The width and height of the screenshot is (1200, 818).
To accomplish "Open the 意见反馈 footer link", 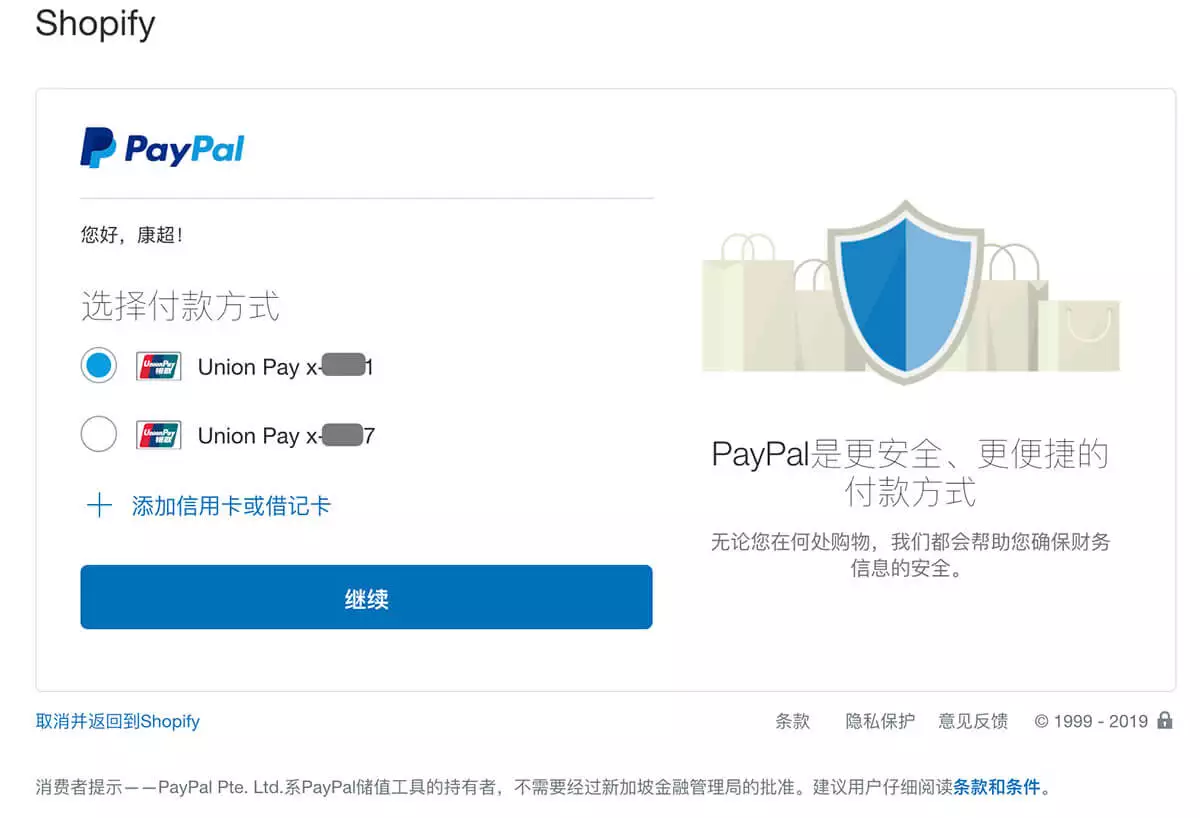I will coord(973,721).
